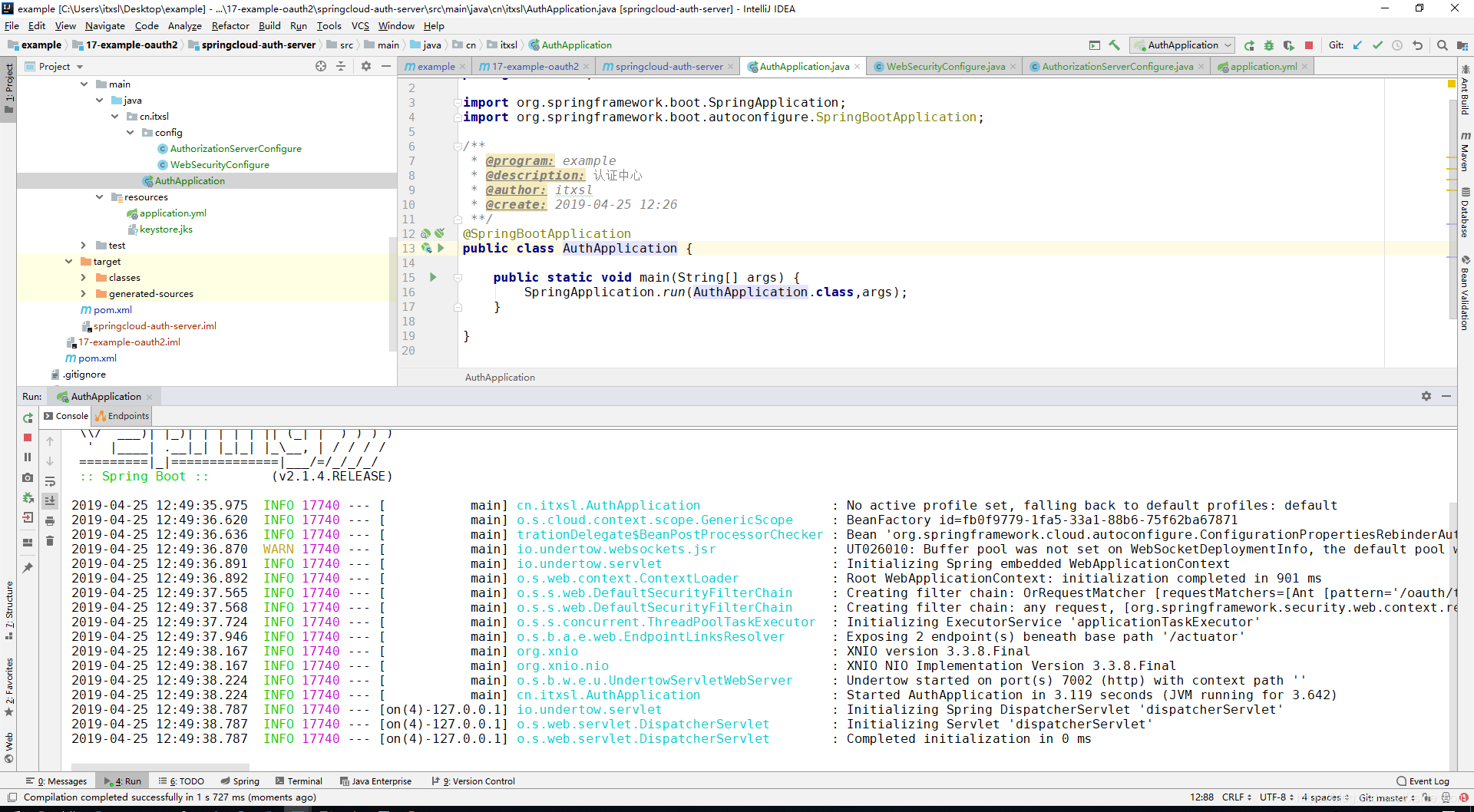Rerun AuthApplication from the top toolbar
This screenshot has width=1474, height=812.
[1249, 45]
